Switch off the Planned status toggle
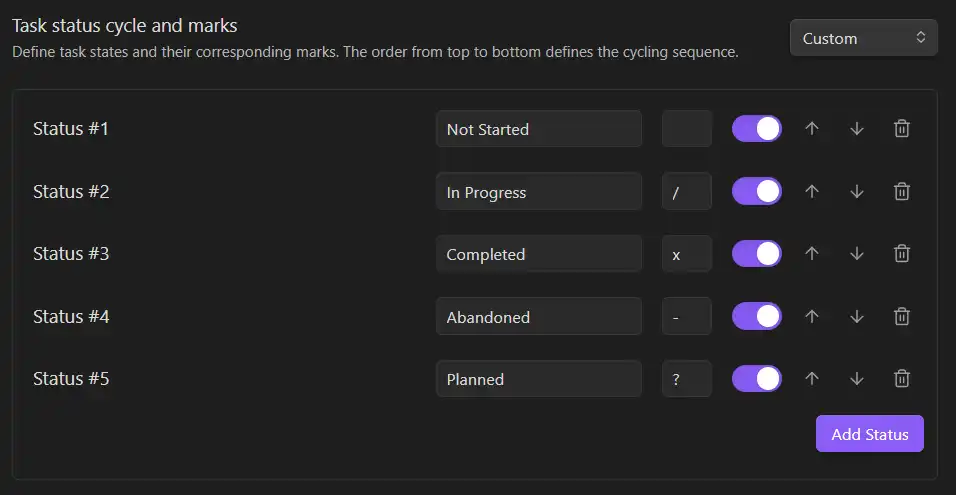Image resolution: width=956 pixels, height=495 pixels. click(x=757, y=379)
